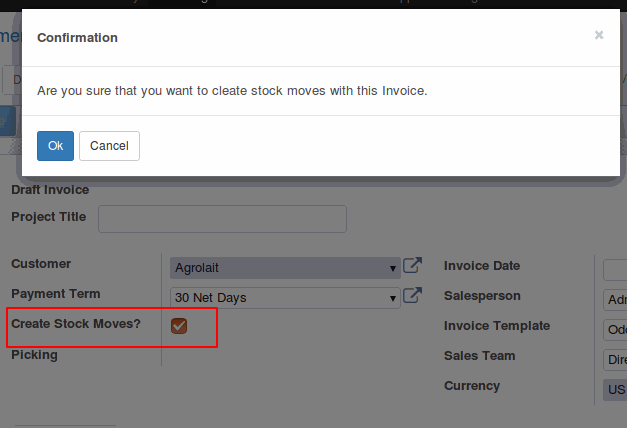Screen dimensions: 627x428
Task: Click the Cancel button
Action: (x=109, y=146)
